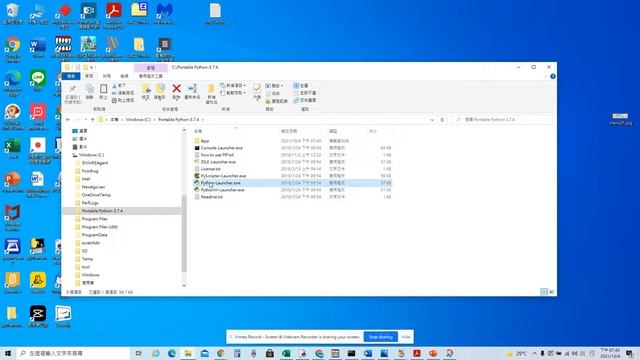Viewport: 640px width, 360px height.
Task: Open the Open dropdown in ribbon
Action: coord(274,86)
